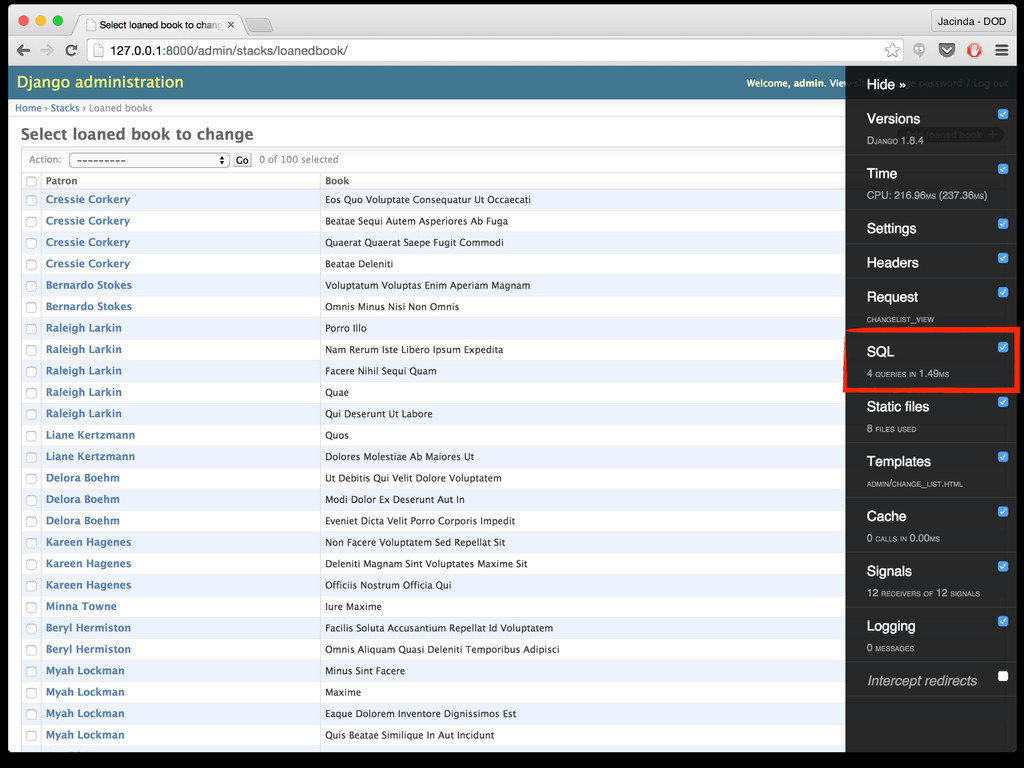This screenshot has width=1024, height=768.
Task: Click book 'Non Facere Voluptatem Sed Repellat Sit'
Action: 415,543
